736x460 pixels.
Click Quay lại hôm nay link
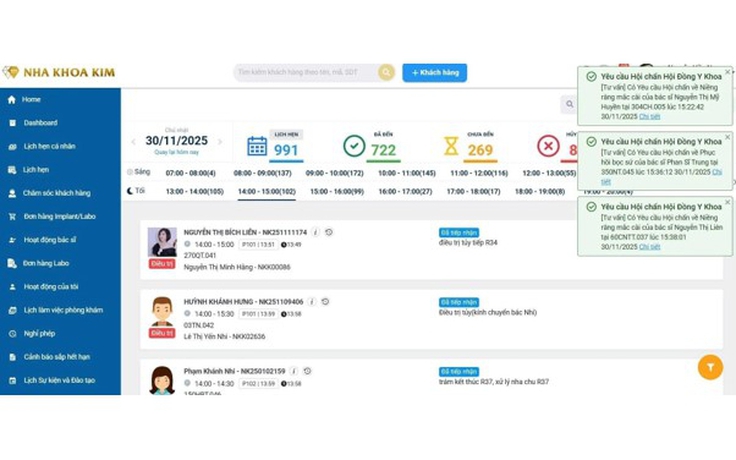click(176, 152)
